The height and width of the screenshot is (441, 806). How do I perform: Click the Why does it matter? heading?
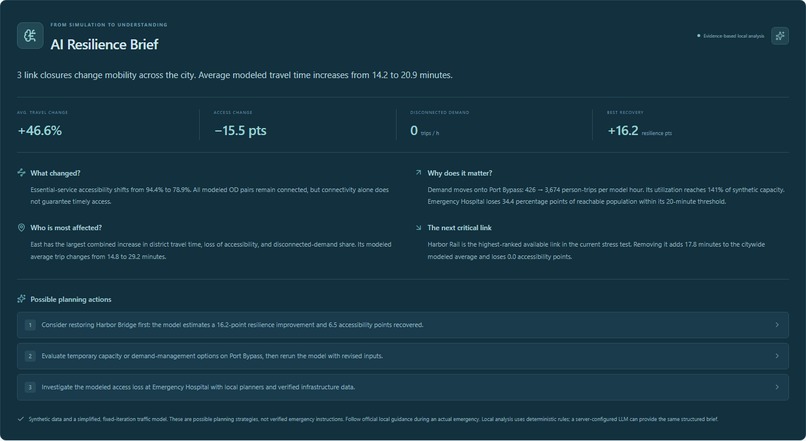pos(460,173)
